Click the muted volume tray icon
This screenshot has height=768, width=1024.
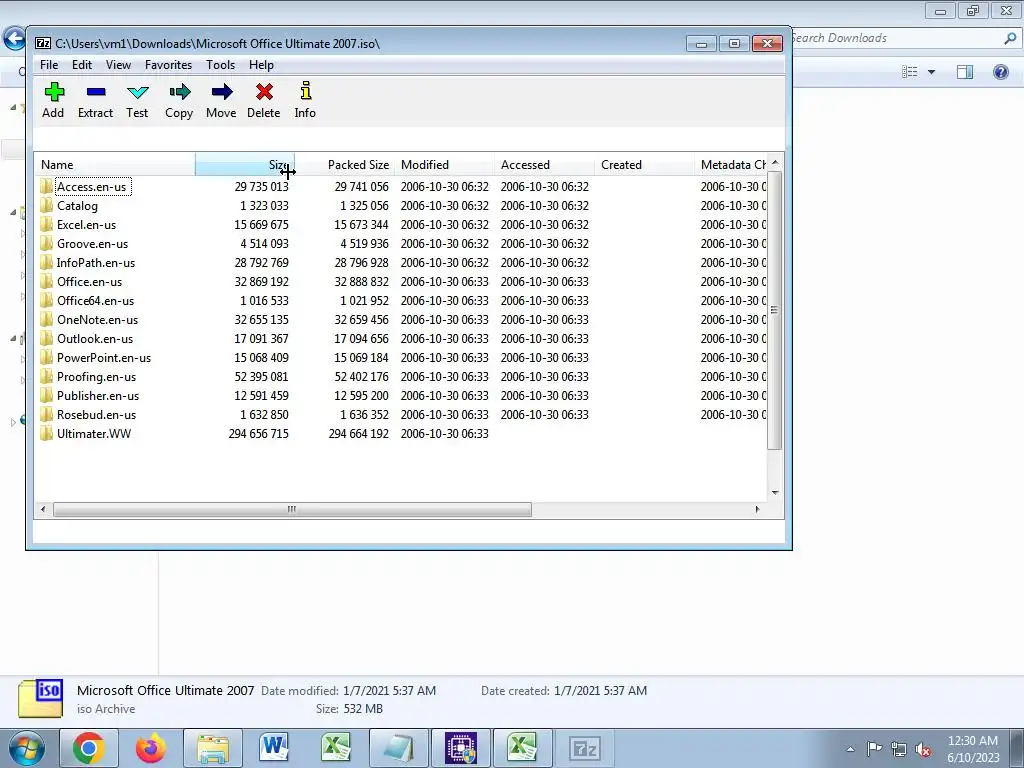pyautogui.click(x=923, y=750)
